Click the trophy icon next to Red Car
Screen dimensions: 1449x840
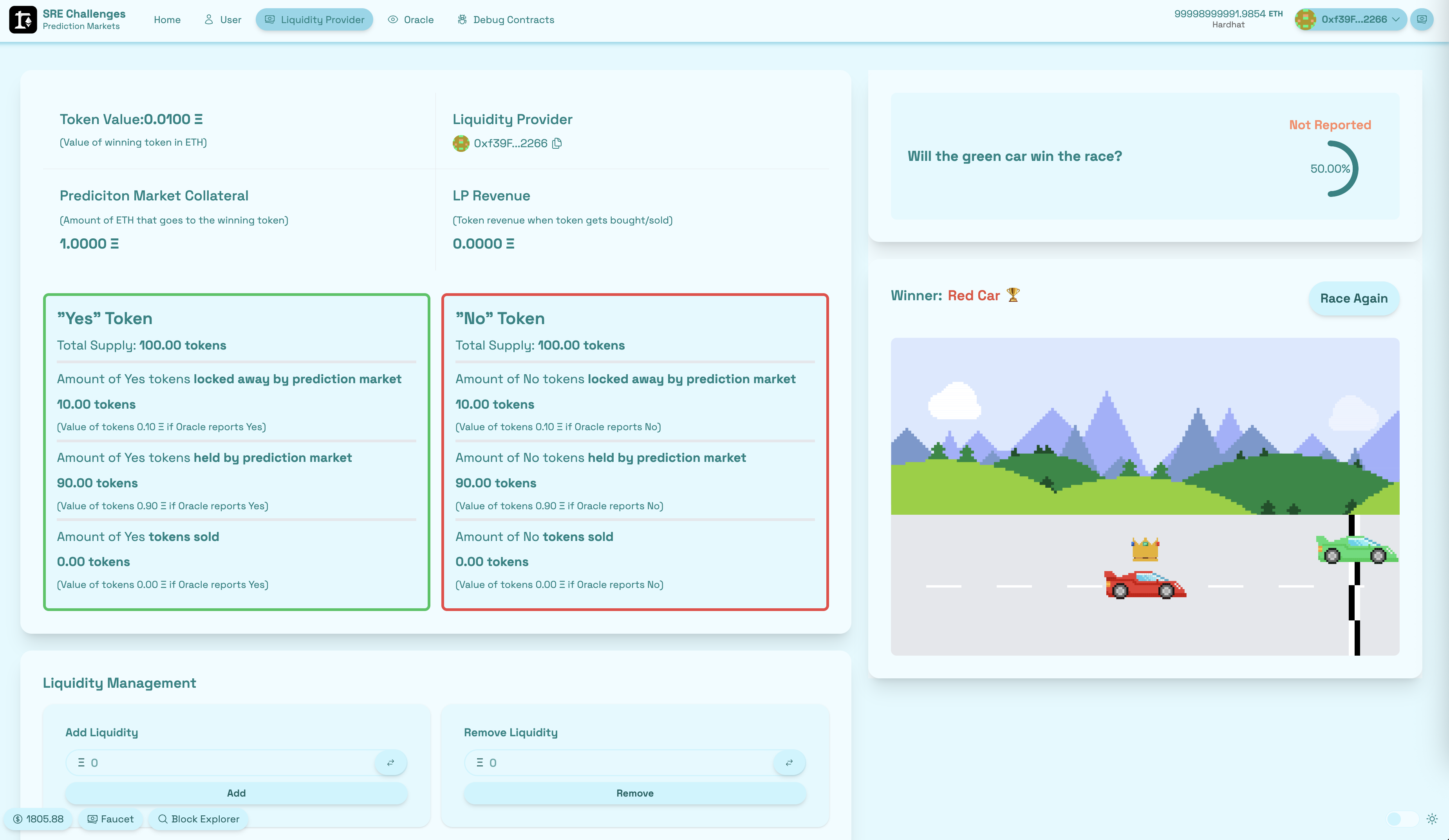(1013, 295)
